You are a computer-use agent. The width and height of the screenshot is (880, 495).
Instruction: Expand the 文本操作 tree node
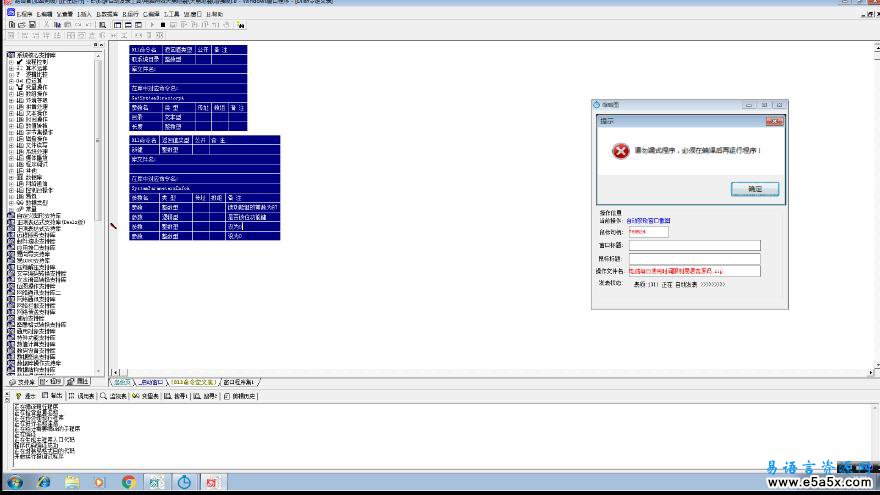click(x=11, y=113)
